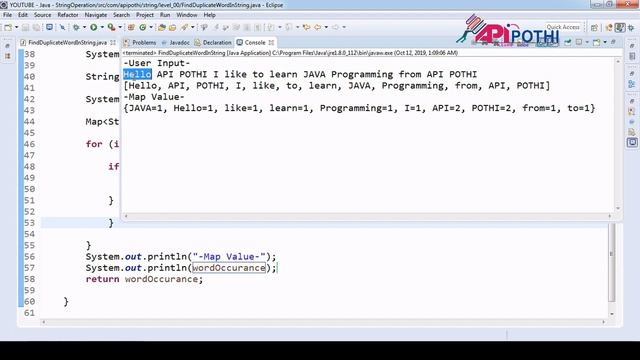
Task: Open the Window menu
Action: pos(187,15)
